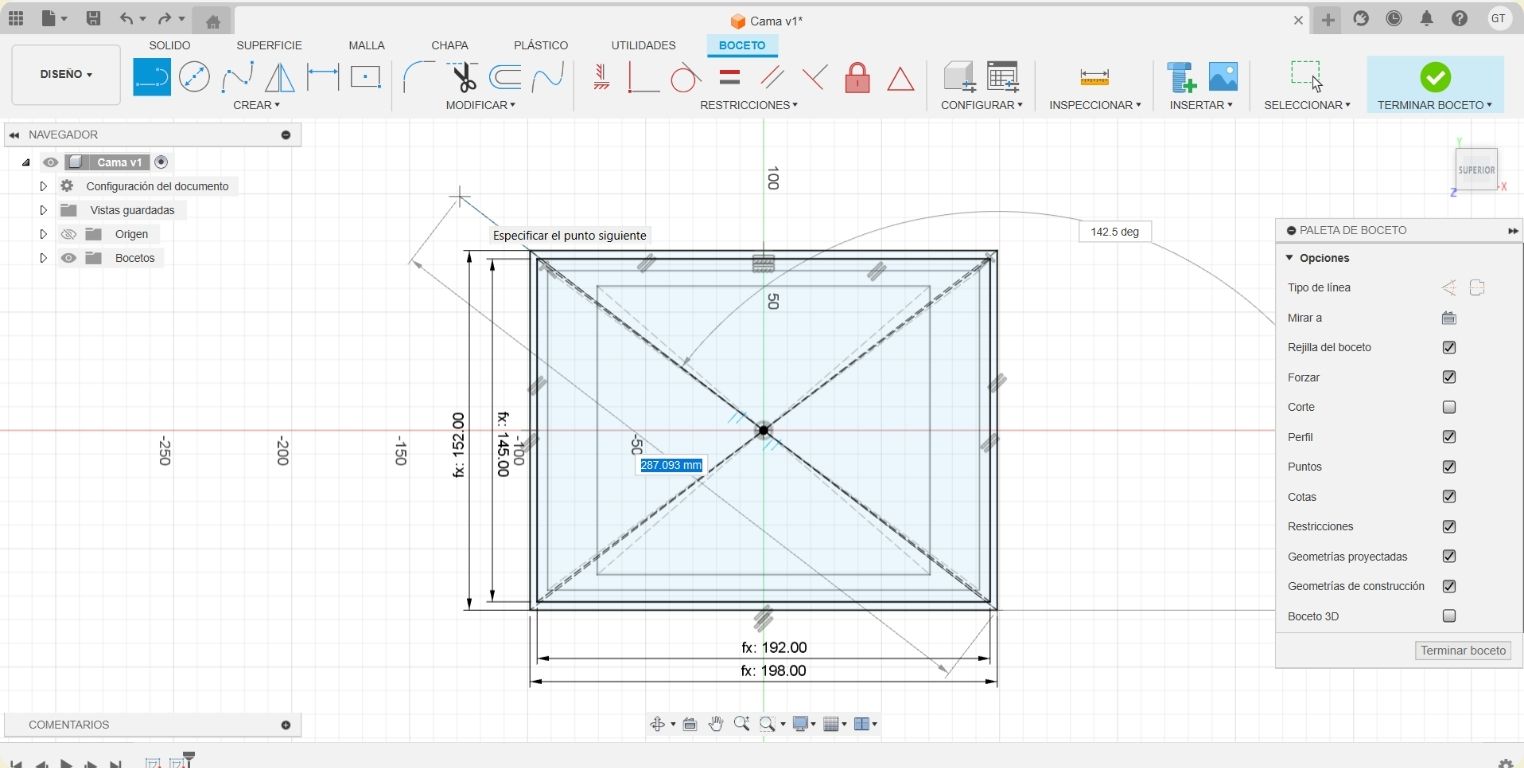Click the Save icon
Screen dimensions: 1524x768
[x=93, y=19]
